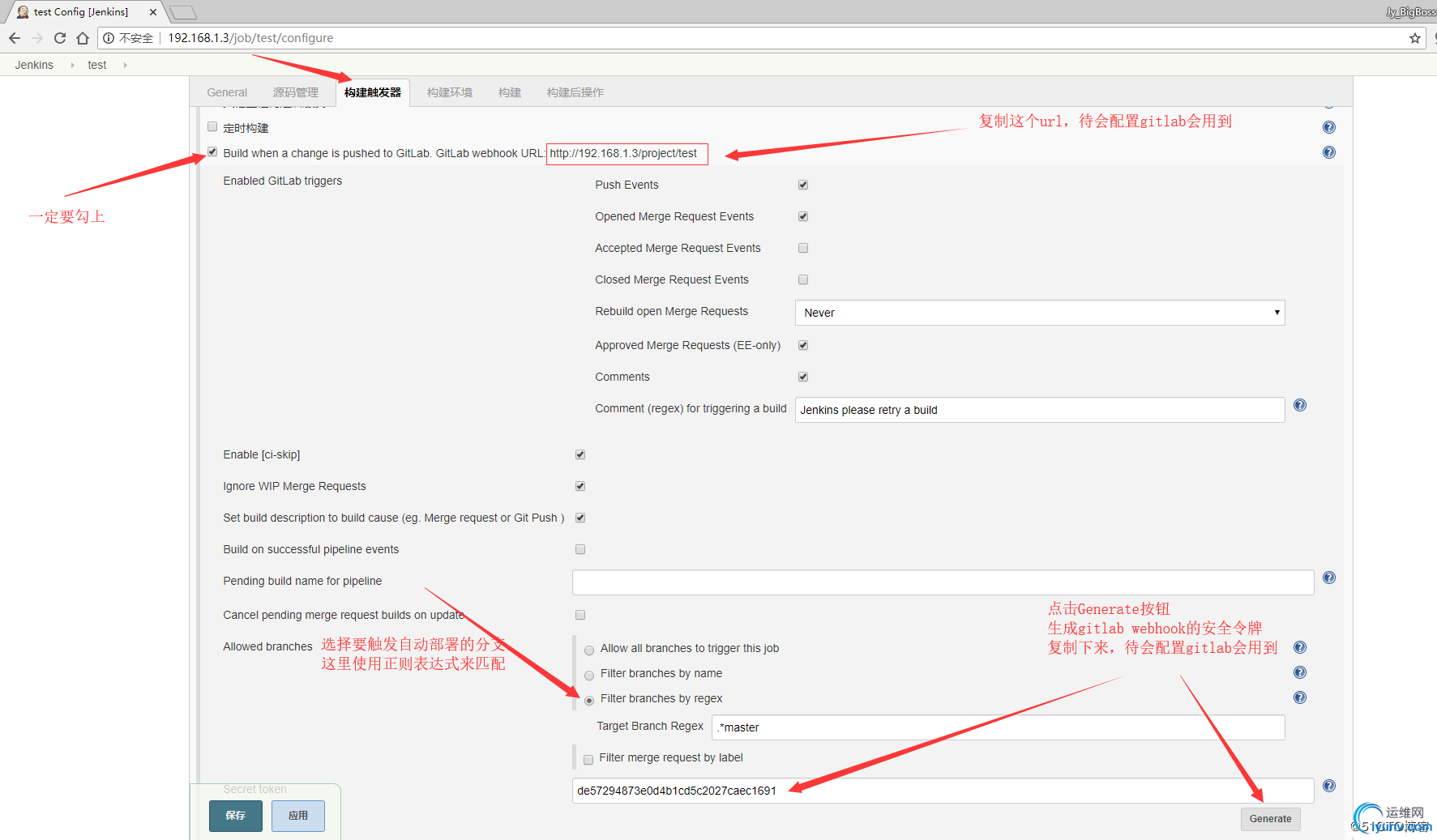Open help for Filter branches by name
The height and width of the screenshot is (840, 1437).
click(x=1300, y=672)
